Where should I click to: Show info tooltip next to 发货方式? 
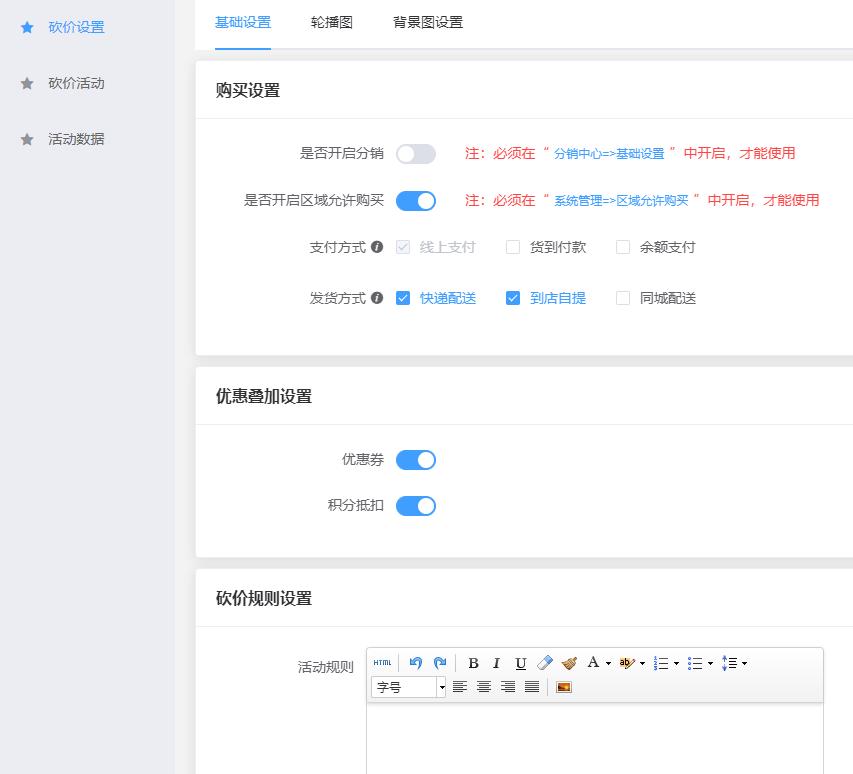pyautogui.click(x=377, y=298)
